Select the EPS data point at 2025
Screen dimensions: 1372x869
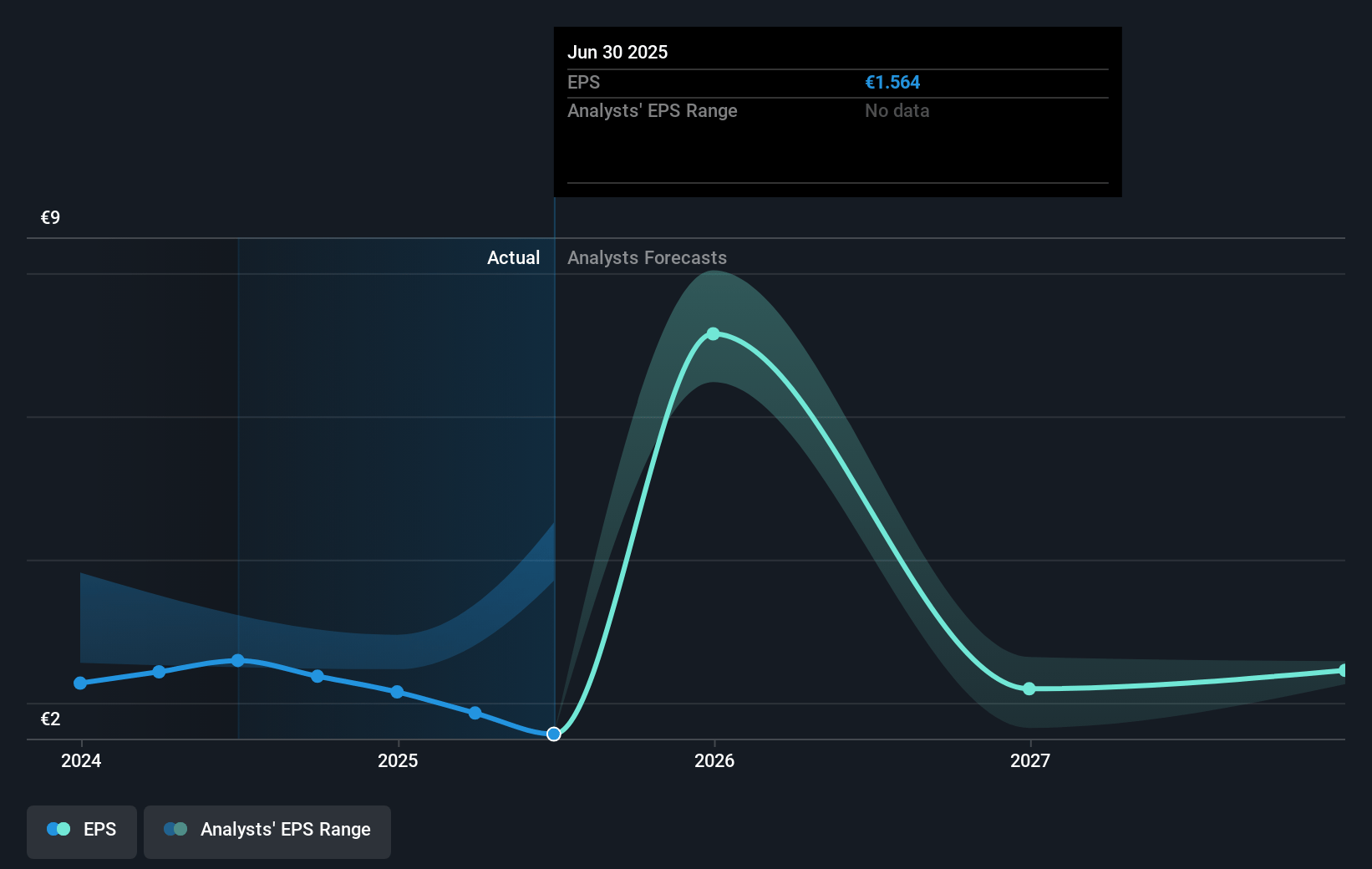click(397, 692)
